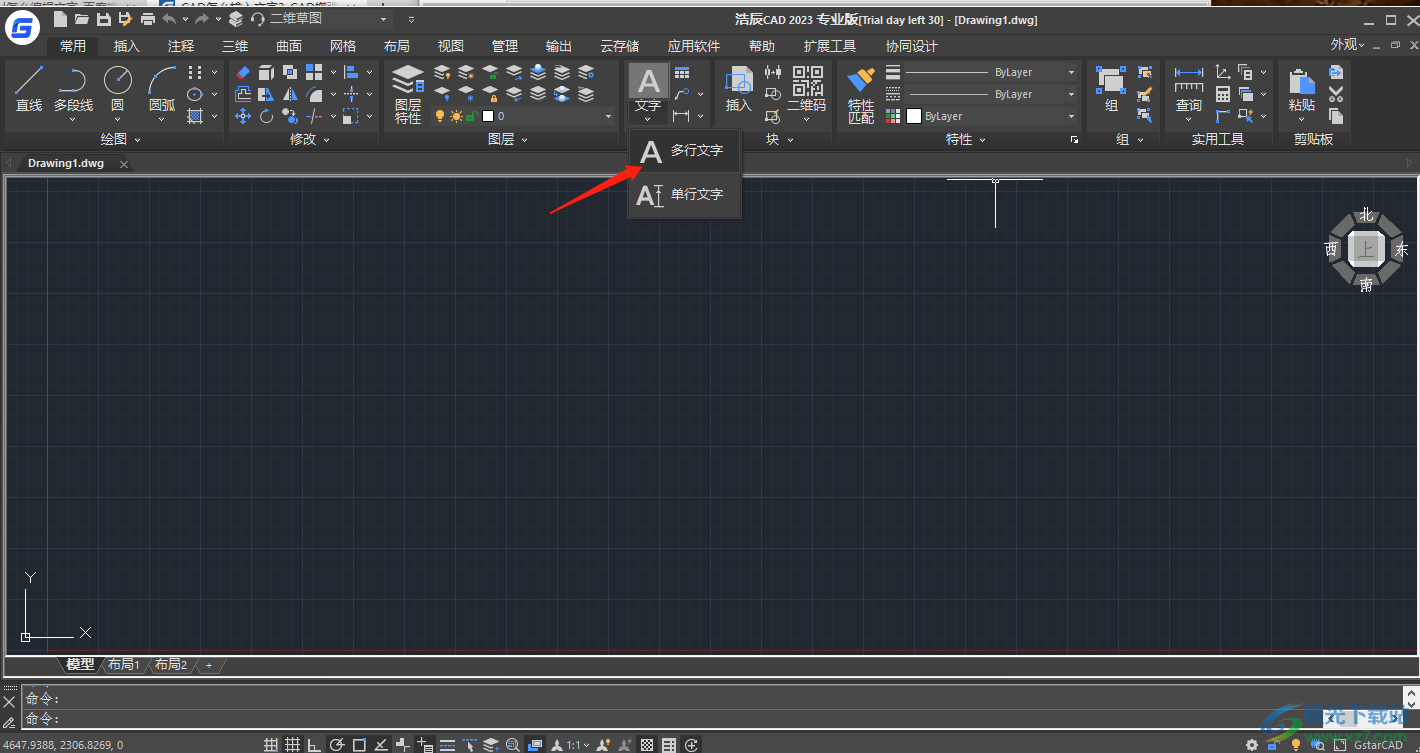The height and width of the screenshot is (753, 1420).
Task: Switch to the 云存储 ribbon tab
Action: tap(620, 46)
